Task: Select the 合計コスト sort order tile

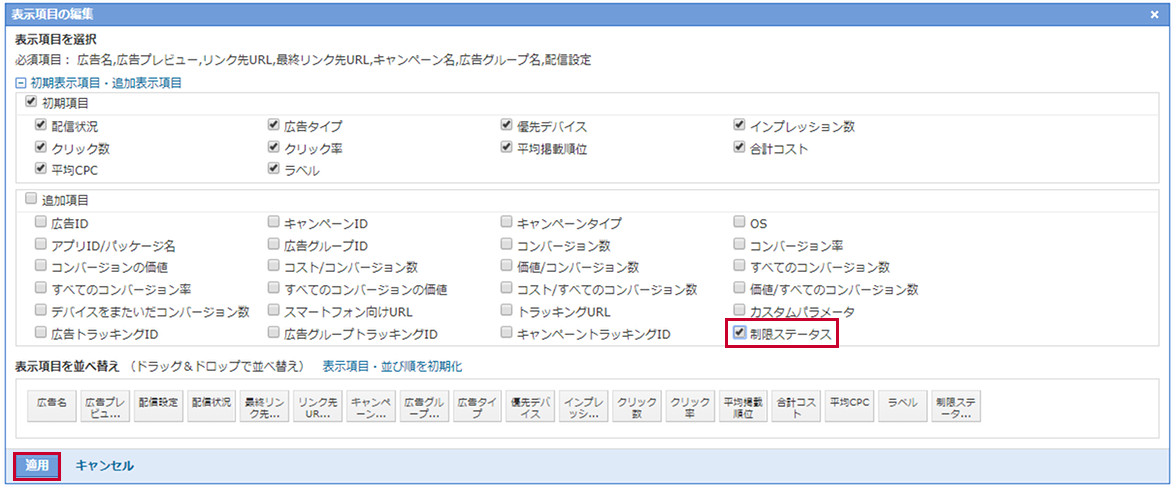Action: tap(796, 407)
